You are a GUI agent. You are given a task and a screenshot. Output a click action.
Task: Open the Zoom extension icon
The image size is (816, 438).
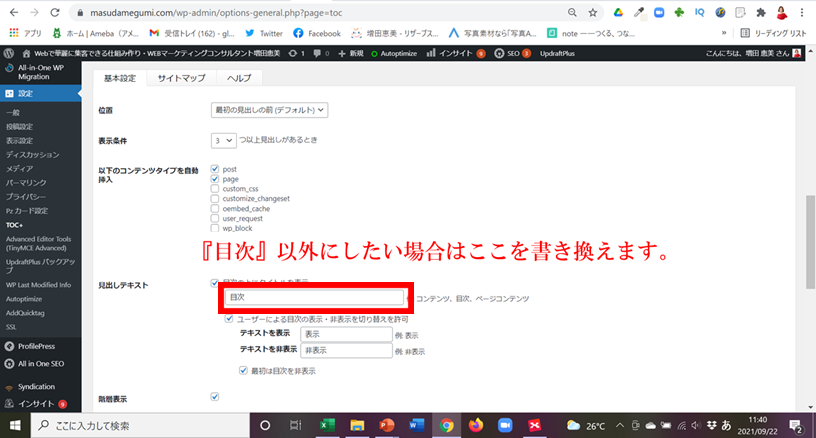click(x=659, y=12)
